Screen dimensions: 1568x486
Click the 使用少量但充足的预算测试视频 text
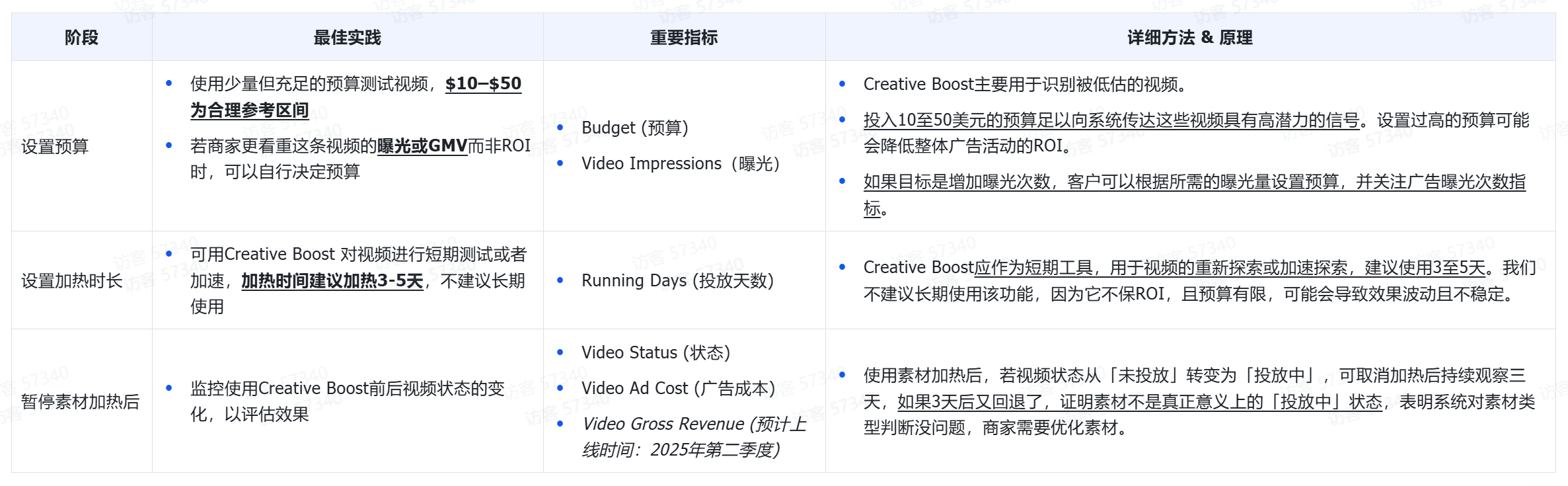pos(309,84)
